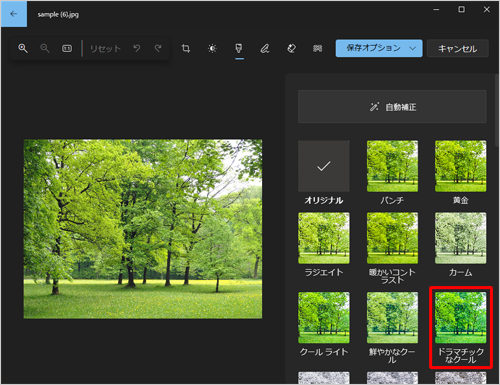The image size is (500, 385).
Task: Click the リセット button
Action: point(105,49)
